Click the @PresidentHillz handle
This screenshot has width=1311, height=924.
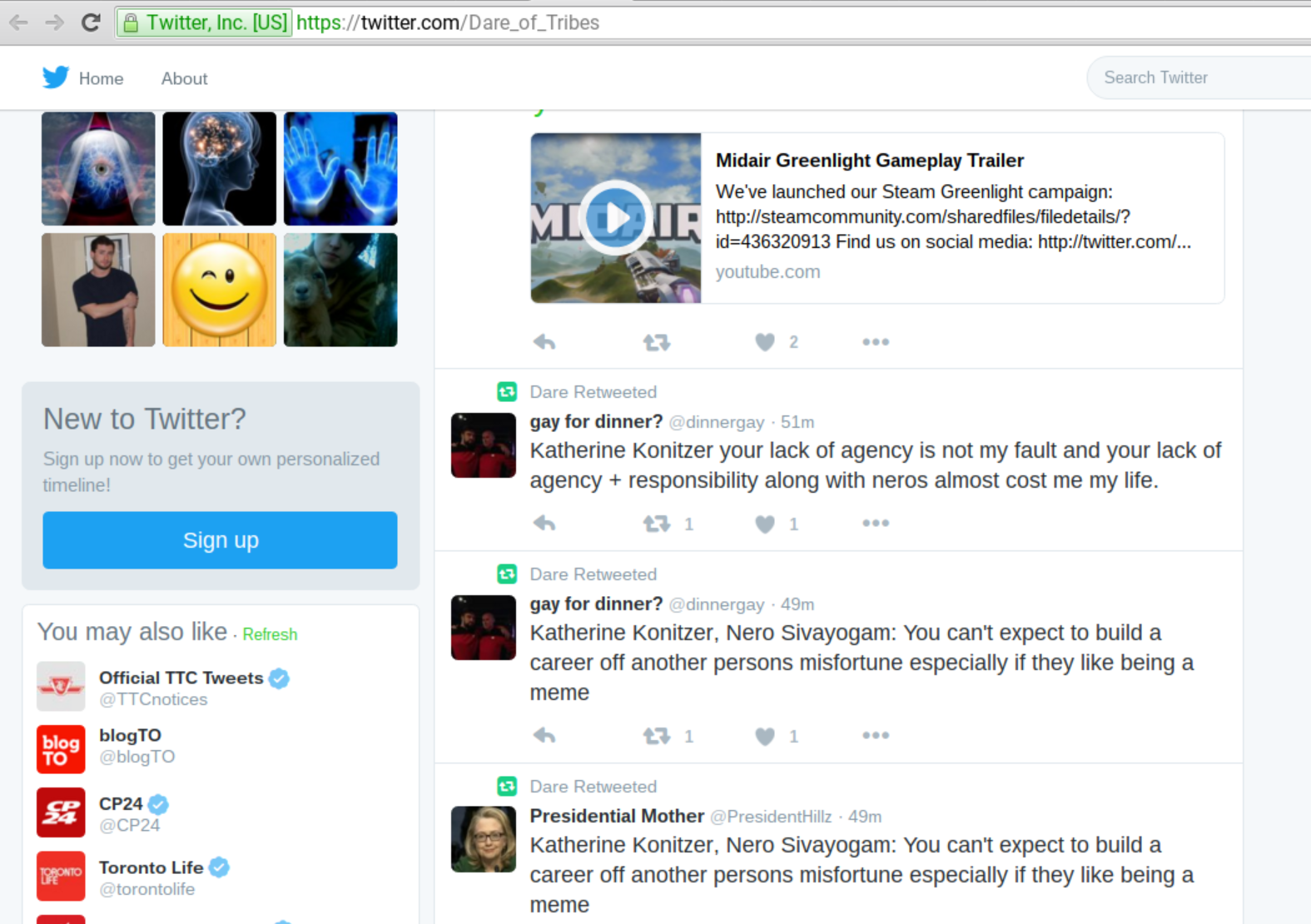771,817
